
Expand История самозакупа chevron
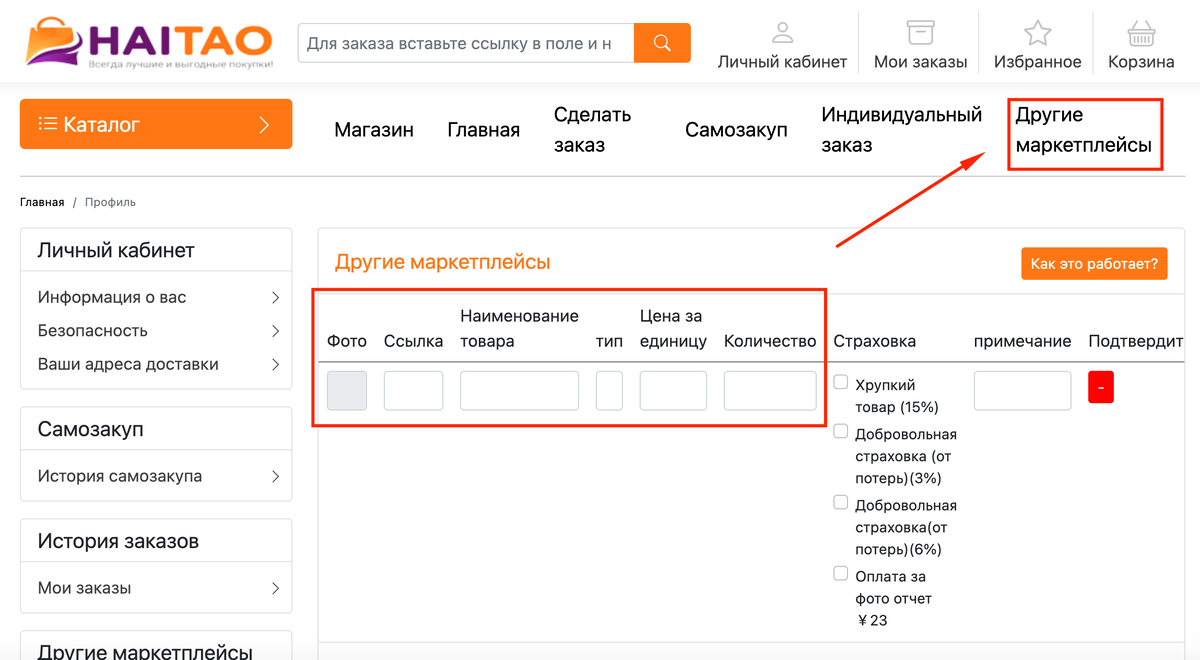click(x=275, y=476)
